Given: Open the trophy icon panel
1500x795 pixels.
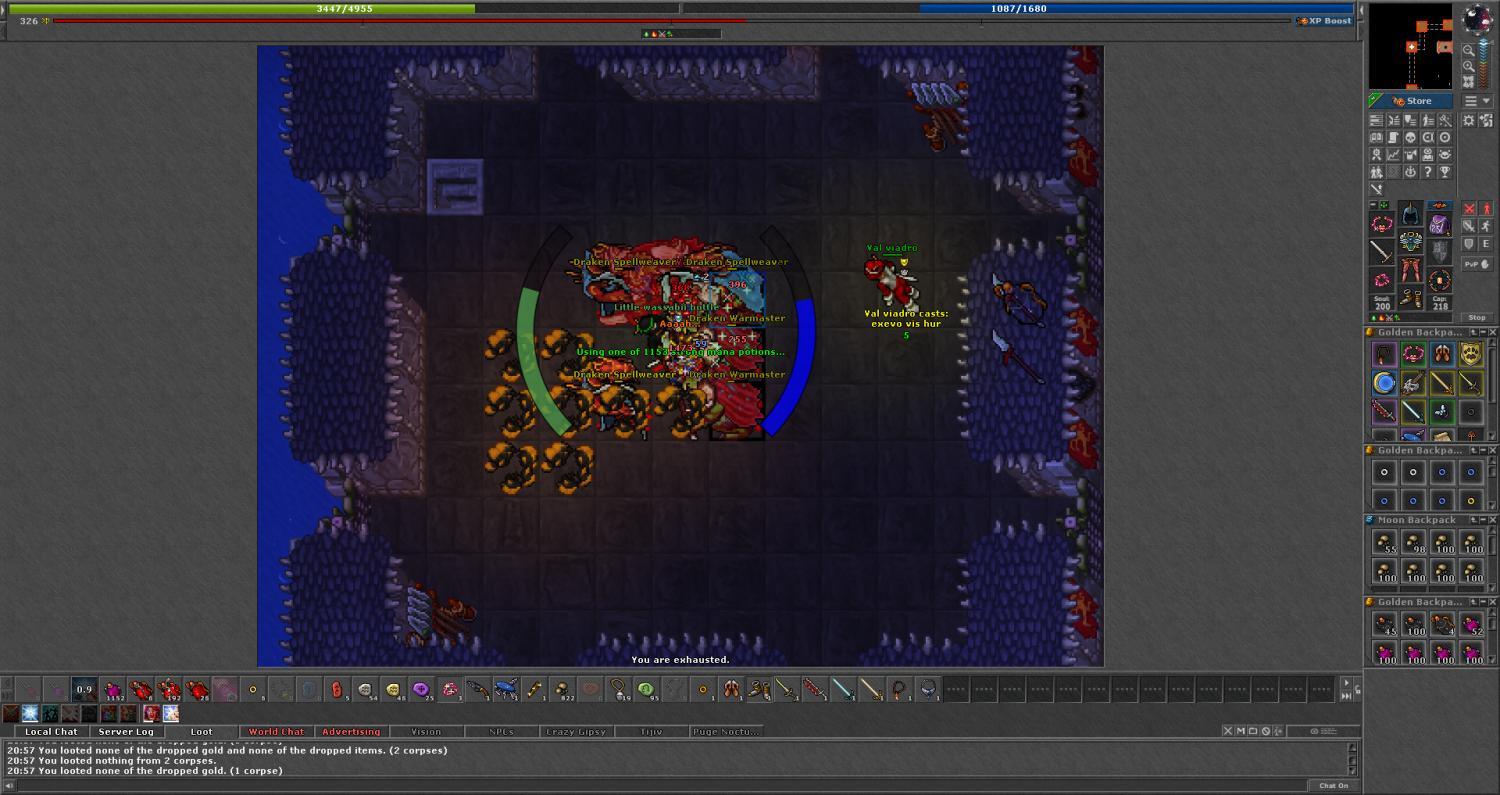Looking at the screenshot, I should pyautogui.click(x=1445, y=171).
